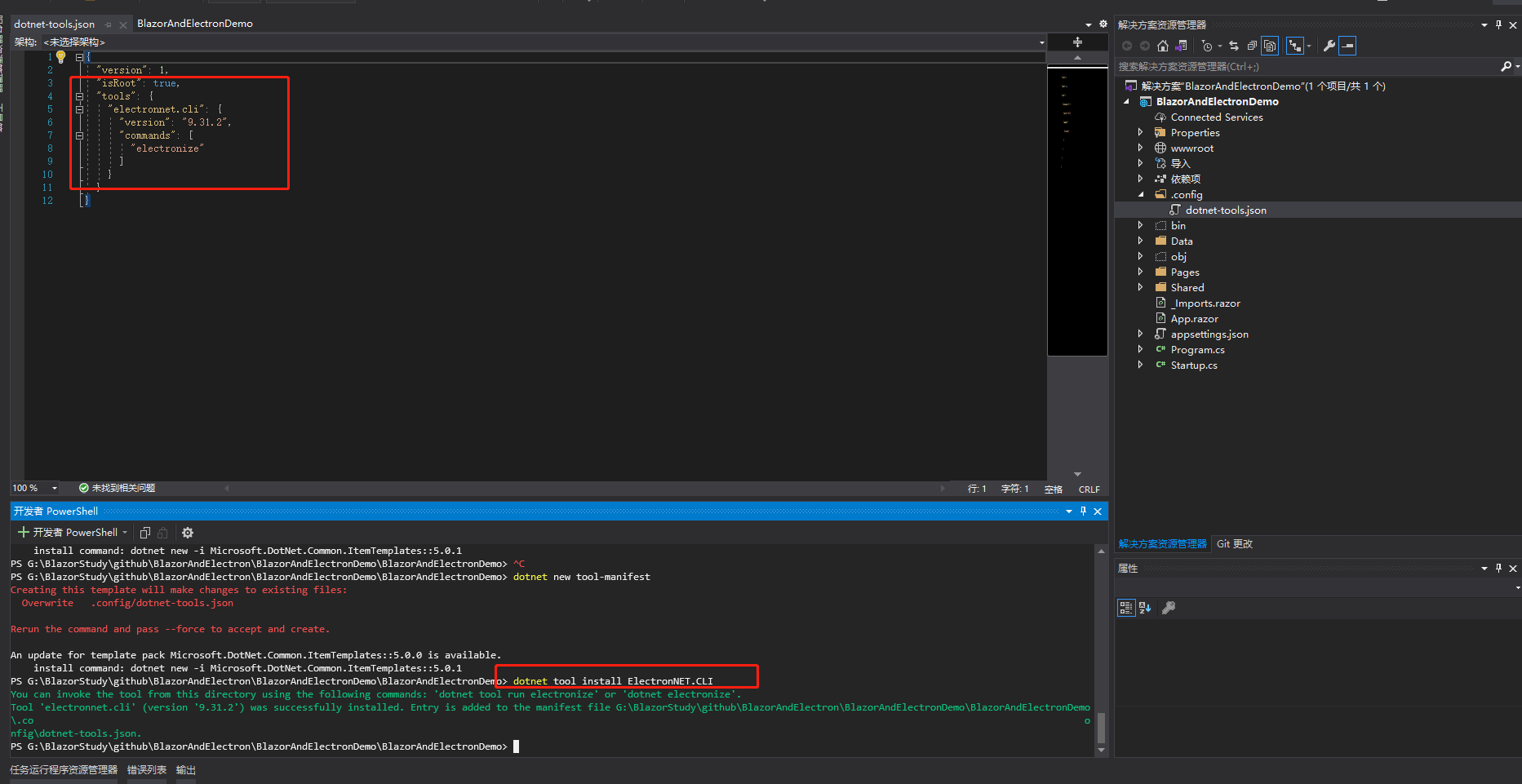Click the Home icon in Solution Explorer

pos(1163,46)
